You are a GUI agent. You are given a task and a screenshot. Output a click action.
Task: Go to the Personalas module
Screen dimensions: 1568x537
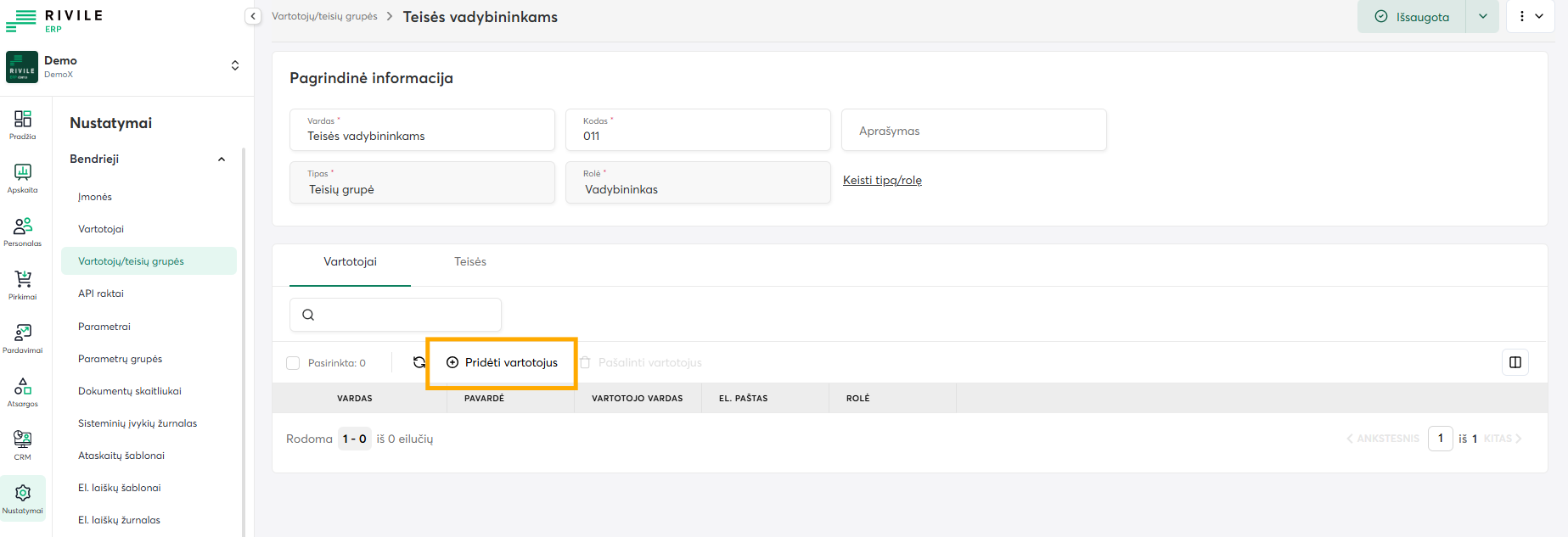tap(23, 231)
